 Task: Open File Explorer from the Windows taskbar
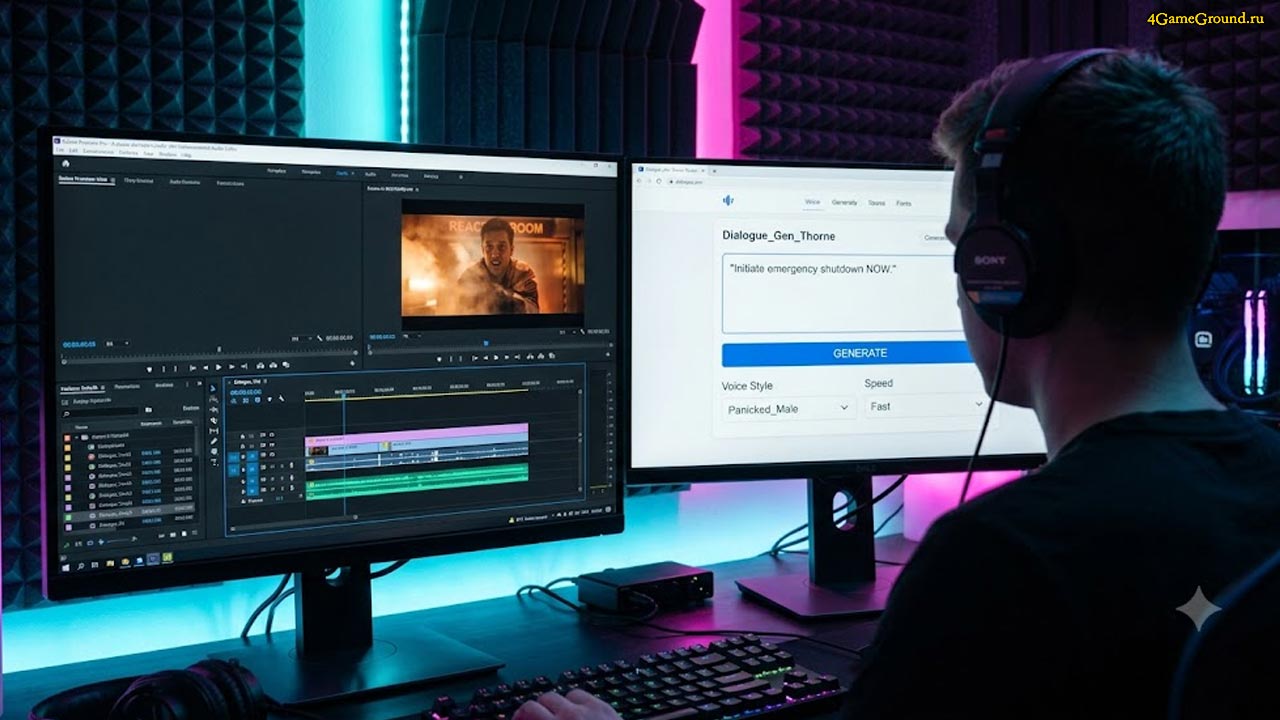[x=110, y=563]
